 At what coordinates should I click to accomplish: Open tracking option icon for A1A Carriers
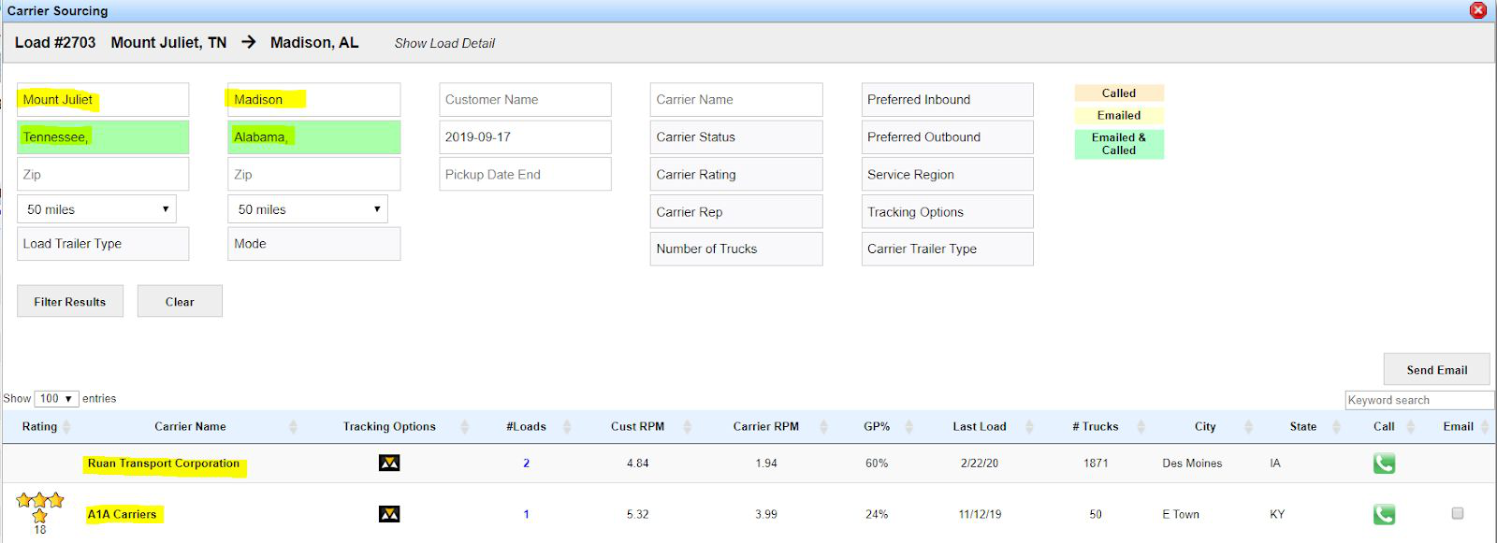pyautogui.click(x=389, y=514)
